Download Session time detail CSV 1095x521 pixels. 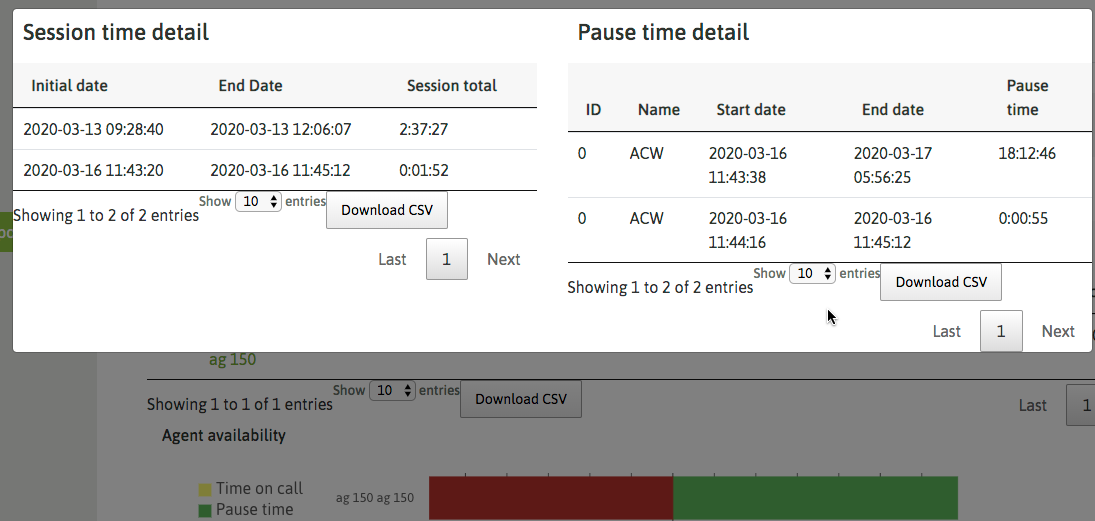386,210
